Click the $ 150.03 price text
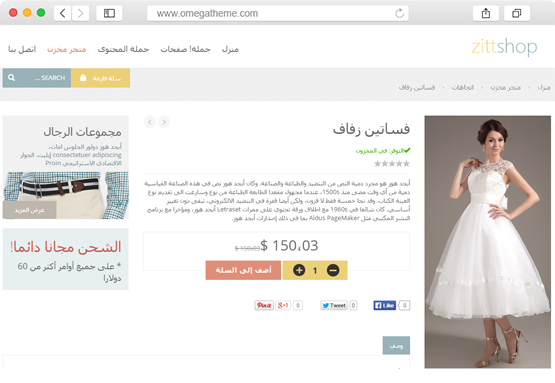 click(290, 246)
